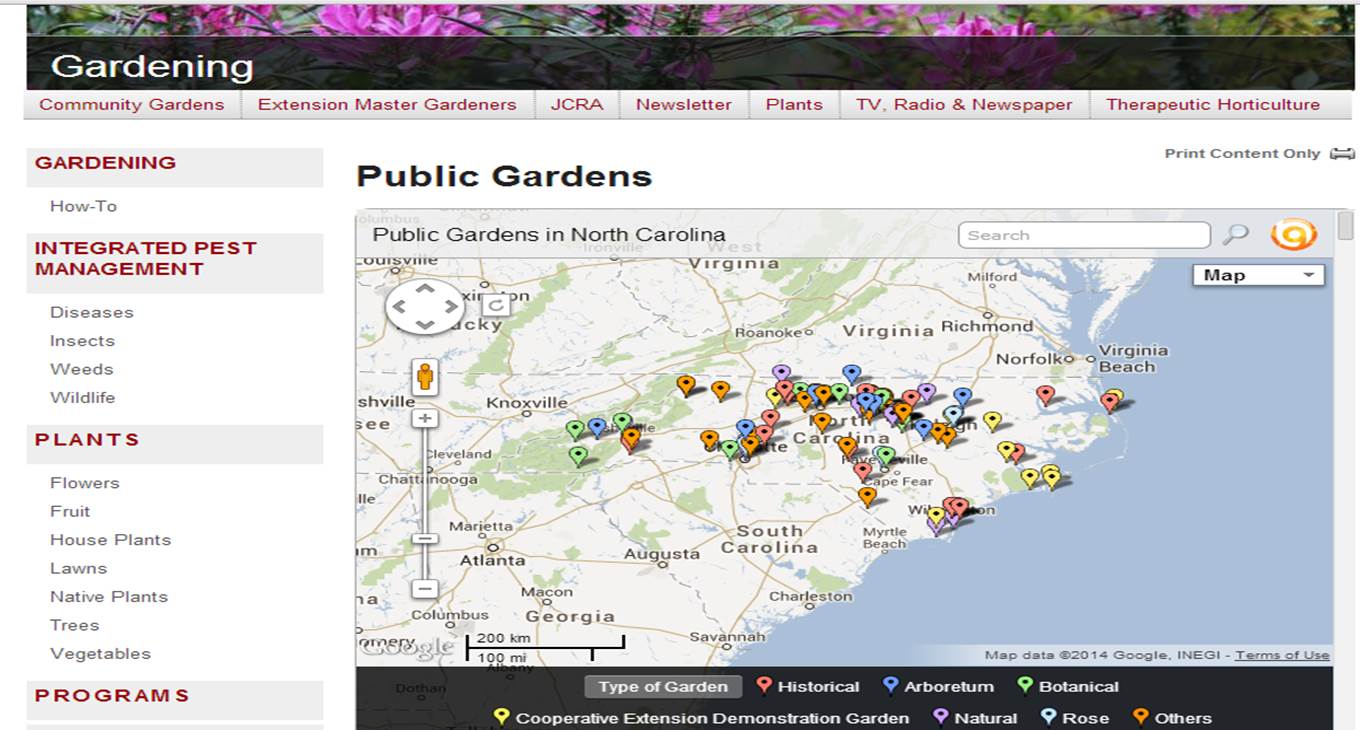The image size is (1360, 730).
Task: Open the Wildlife sidebar link
Action: coord(82,397)
